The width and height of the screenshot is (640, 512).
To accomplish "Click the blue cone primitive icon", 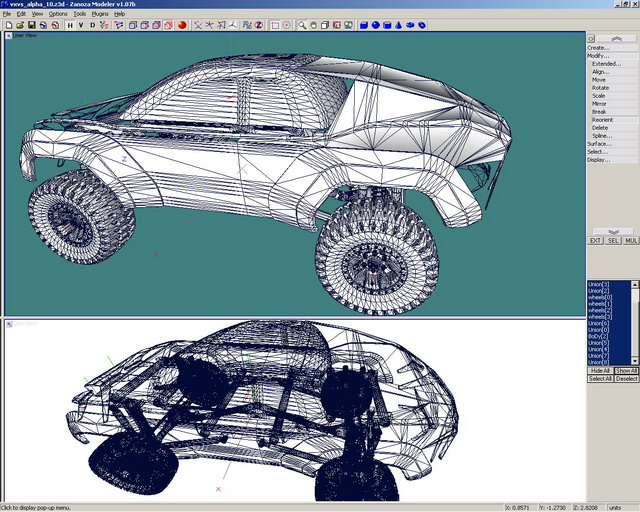I will click(x=399, y=25).
